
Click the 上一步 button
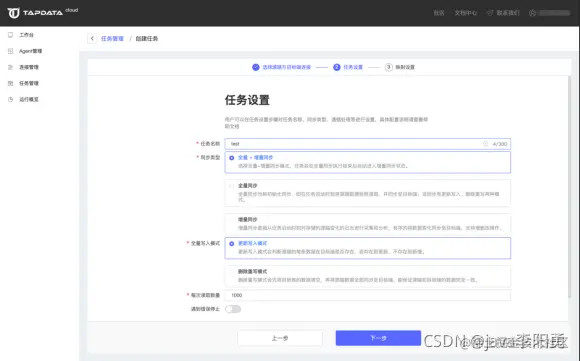click(x=280, y=338)
